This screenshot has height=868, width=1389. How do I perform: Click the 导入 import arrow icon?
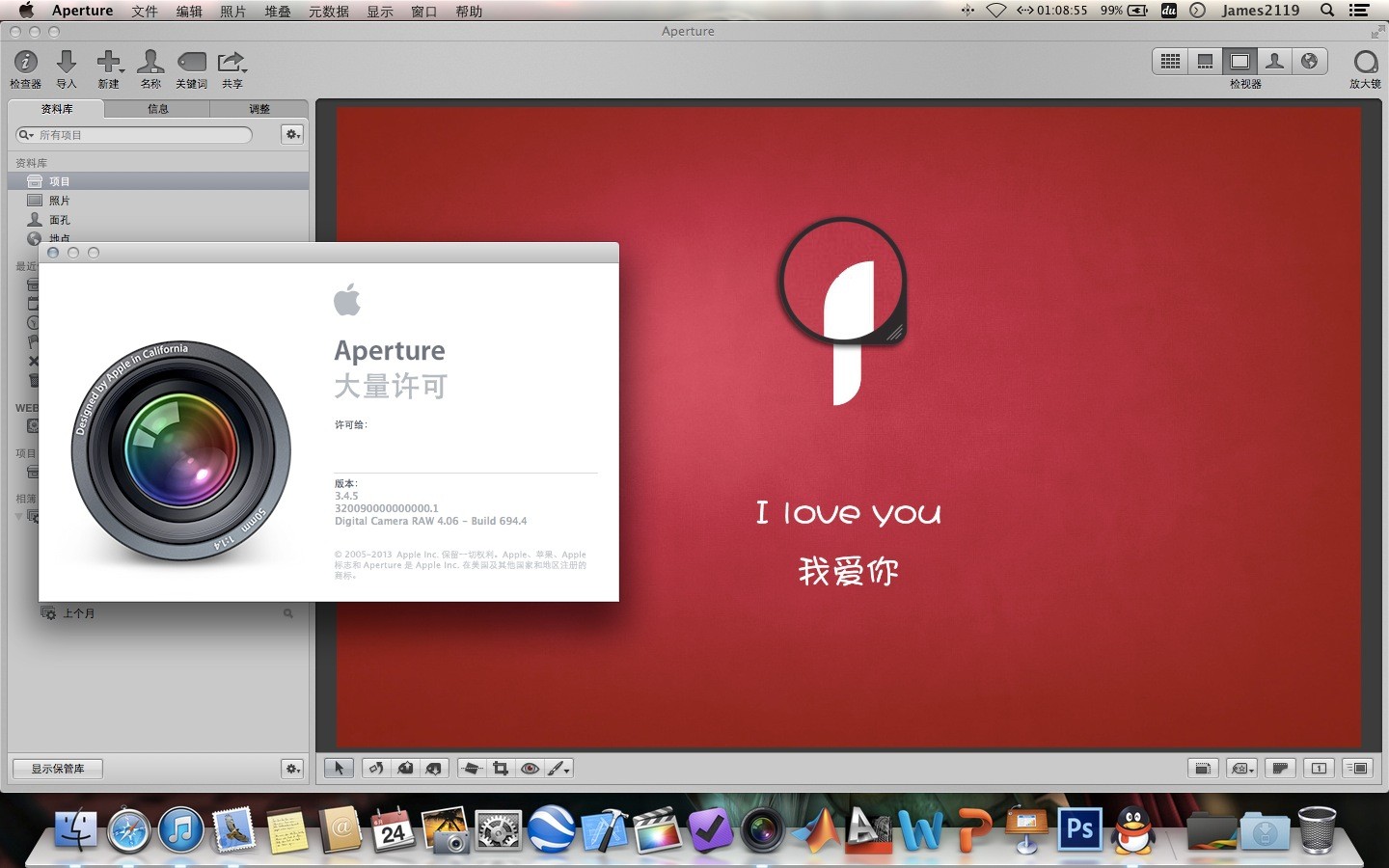click(x=67, y=63)
